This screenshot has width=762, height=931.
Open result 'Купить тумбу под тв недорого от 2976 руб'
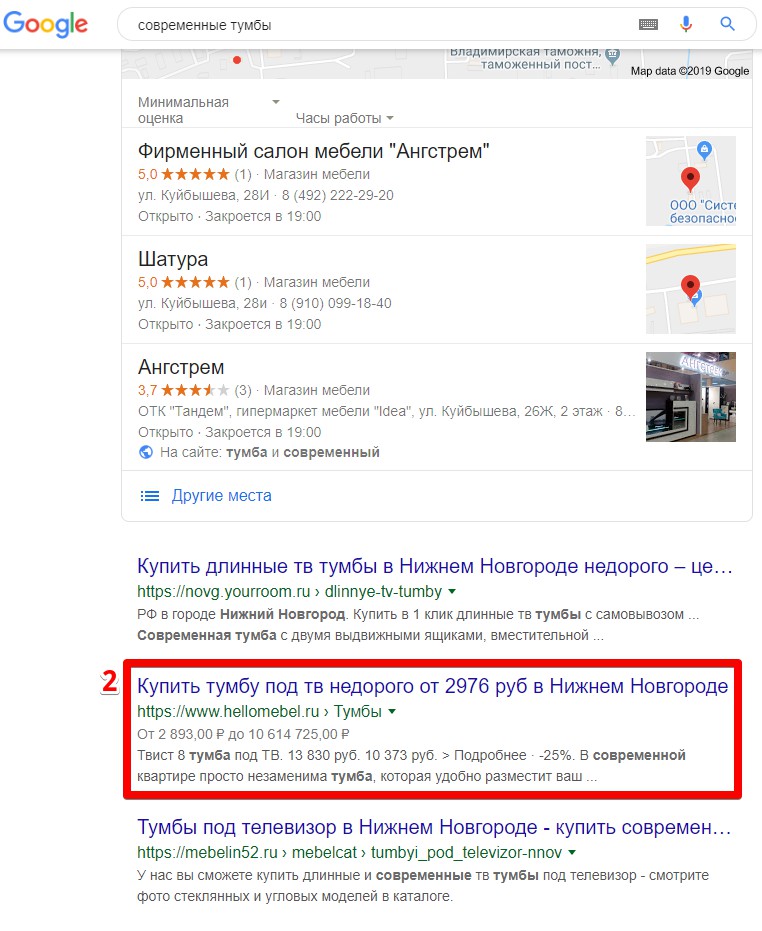(x=432, y=686)
